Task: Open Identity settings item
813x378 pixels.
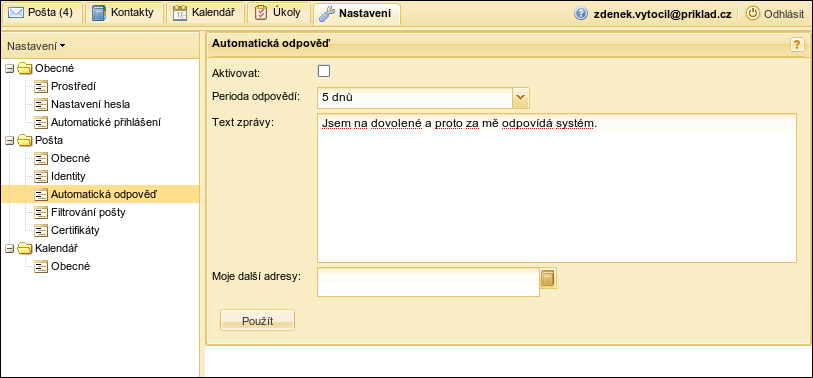Action: [68, 176]
